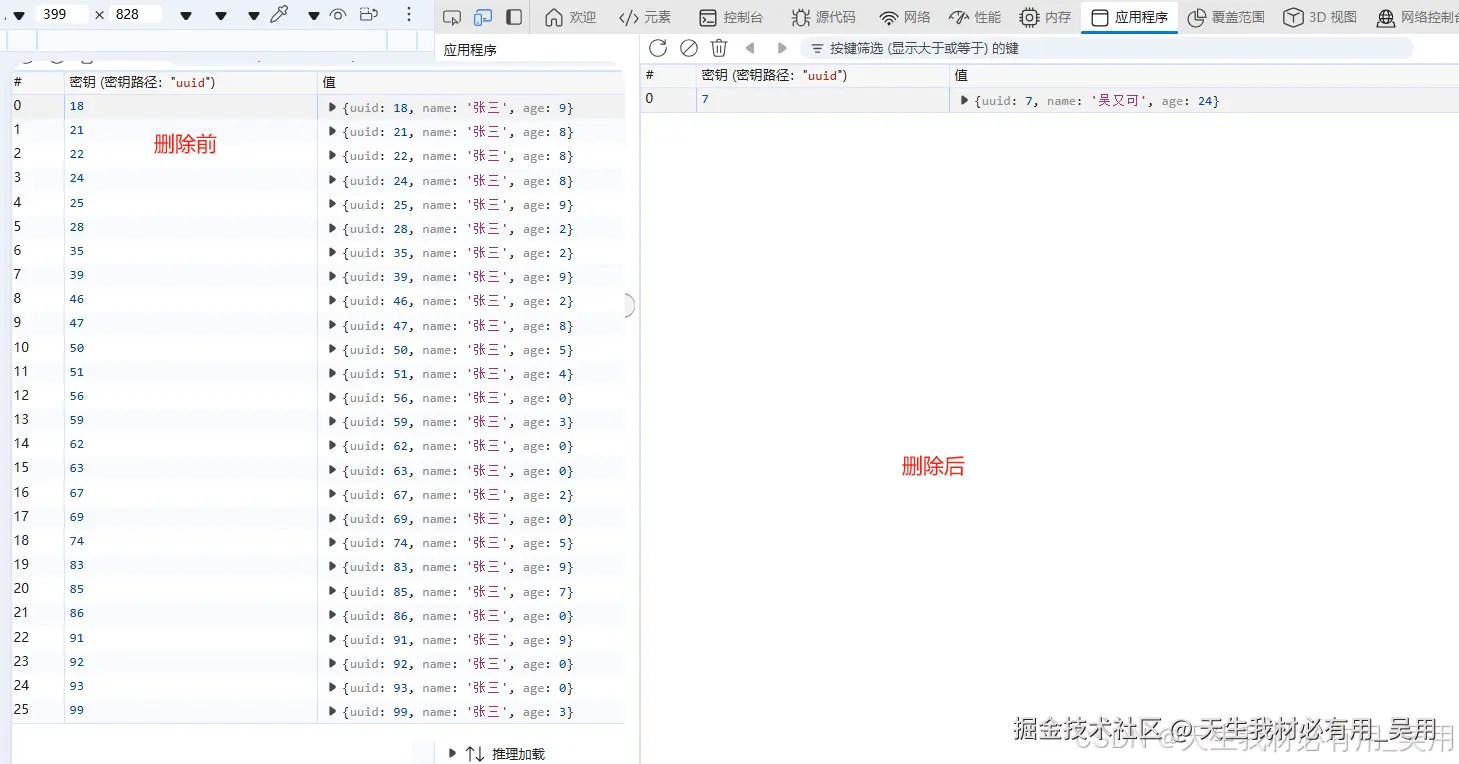
Task: Expand the value for uuid 7 吴又可
Action: coord(964,100)
